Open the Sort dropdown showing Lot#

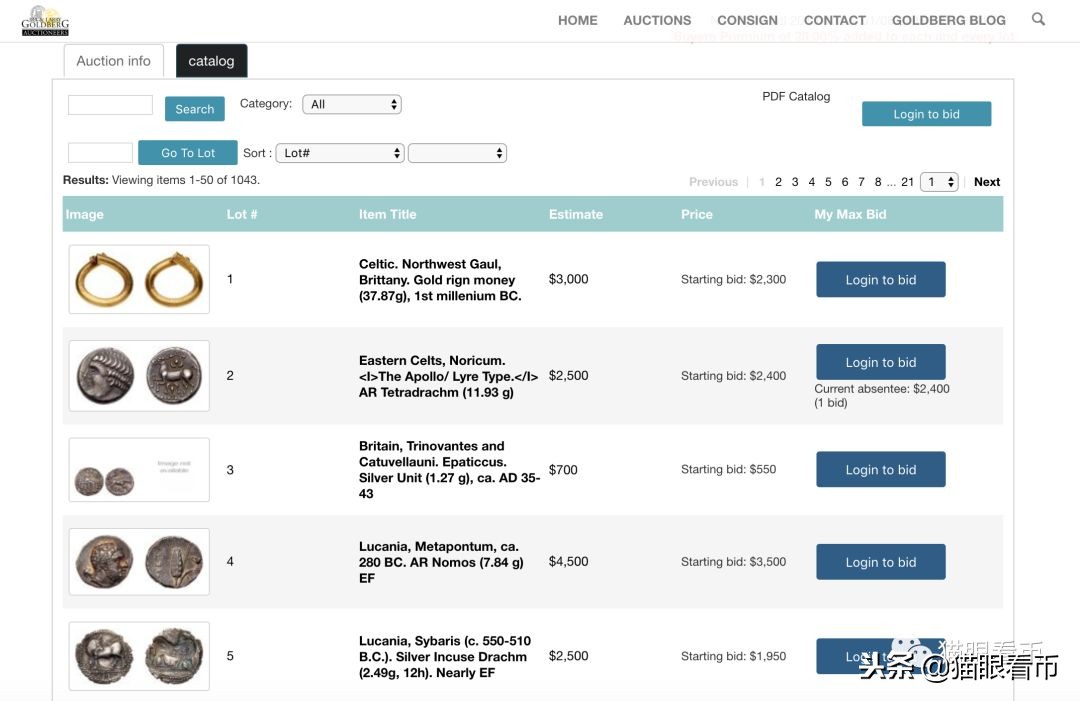(339, 153)
